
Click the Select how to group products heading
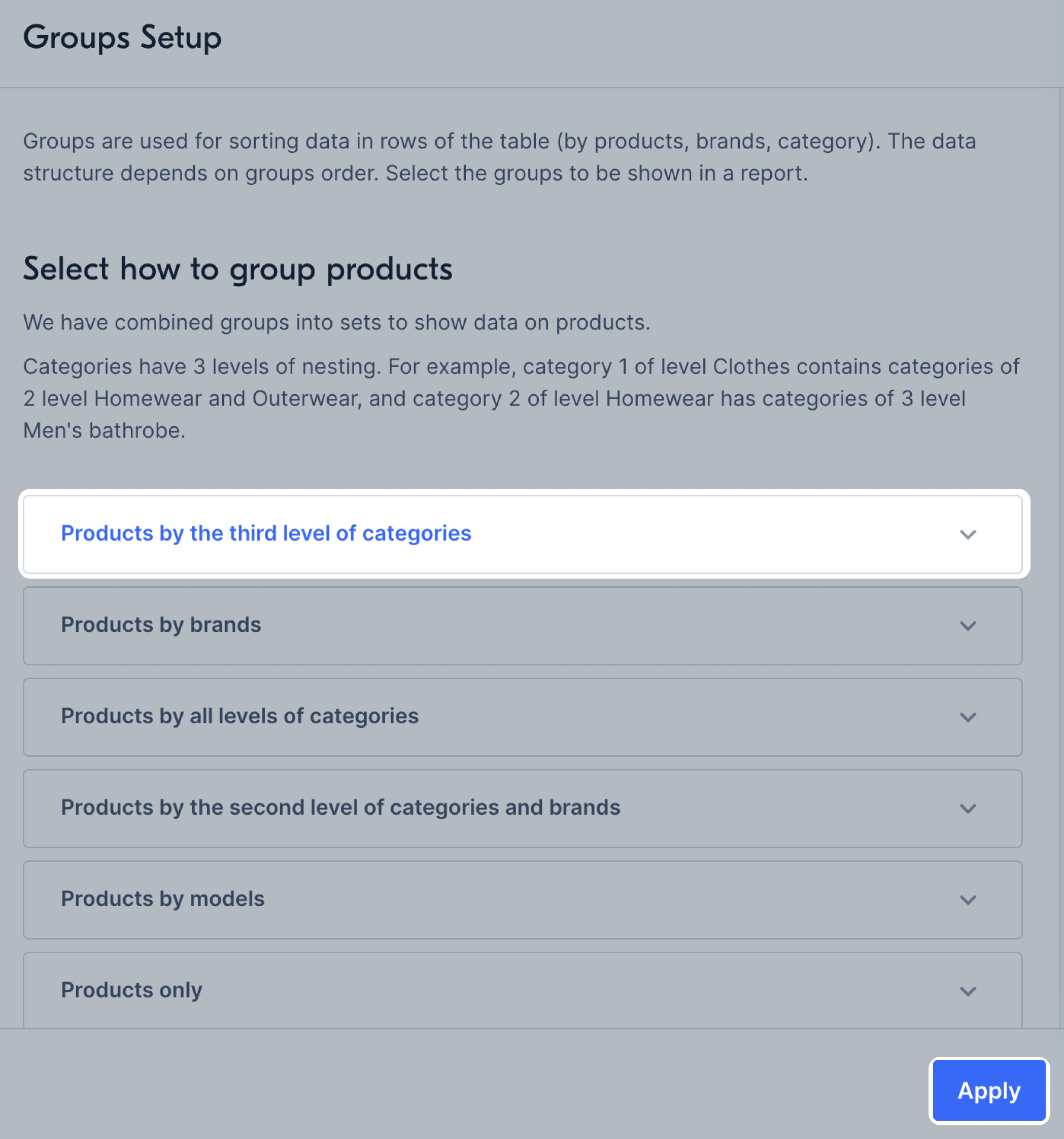coord(237,270)
